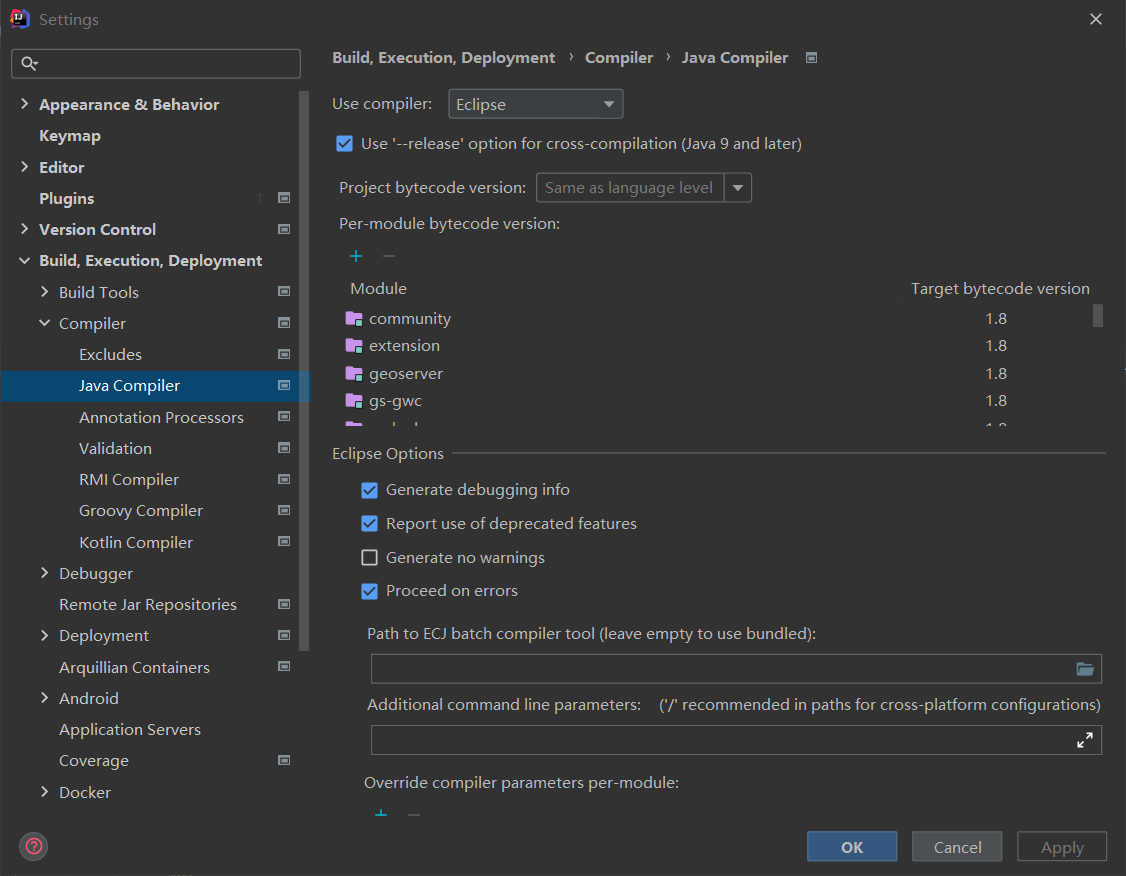Click the project-level icon beside Groovy Compiler

pos(284,511)
